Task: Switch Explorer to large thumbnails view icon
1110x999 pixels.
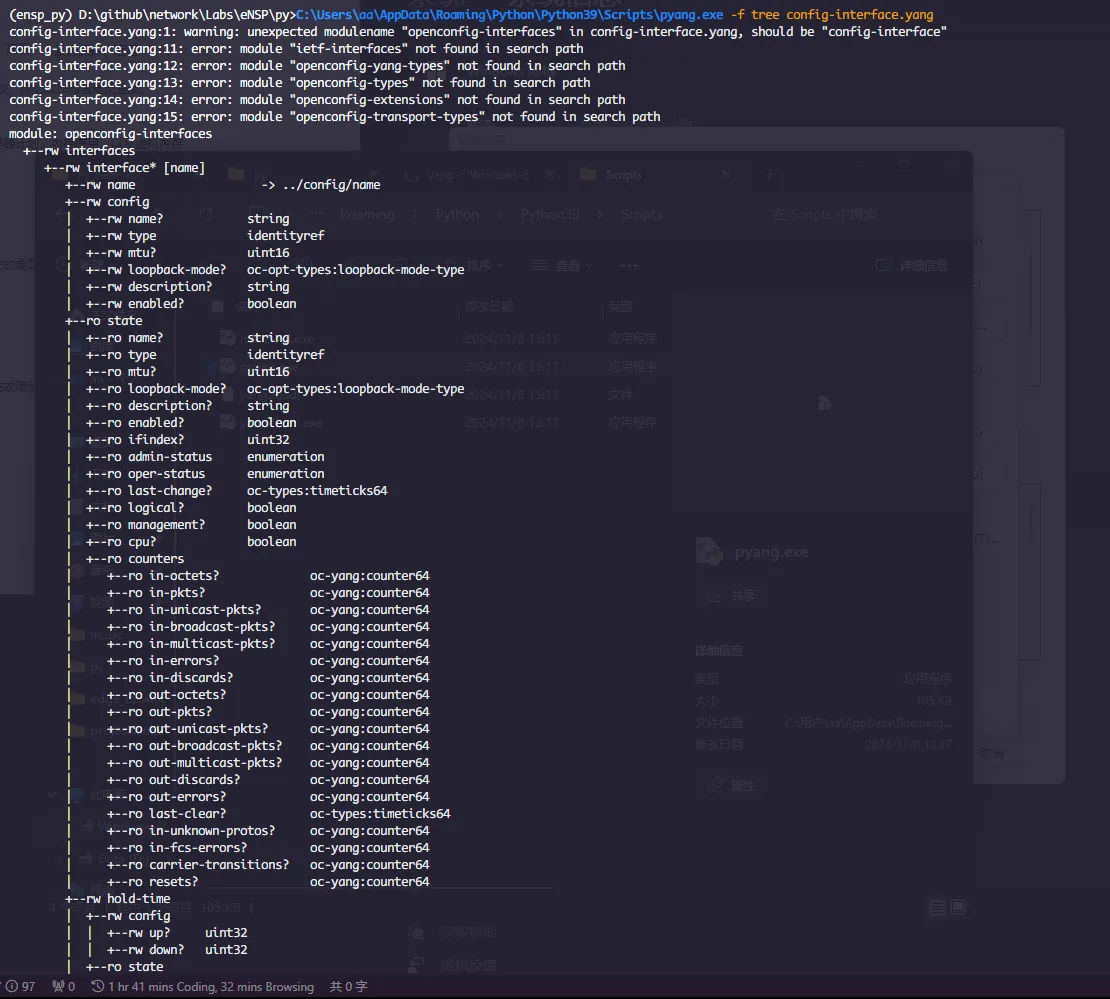Action: 958,907
